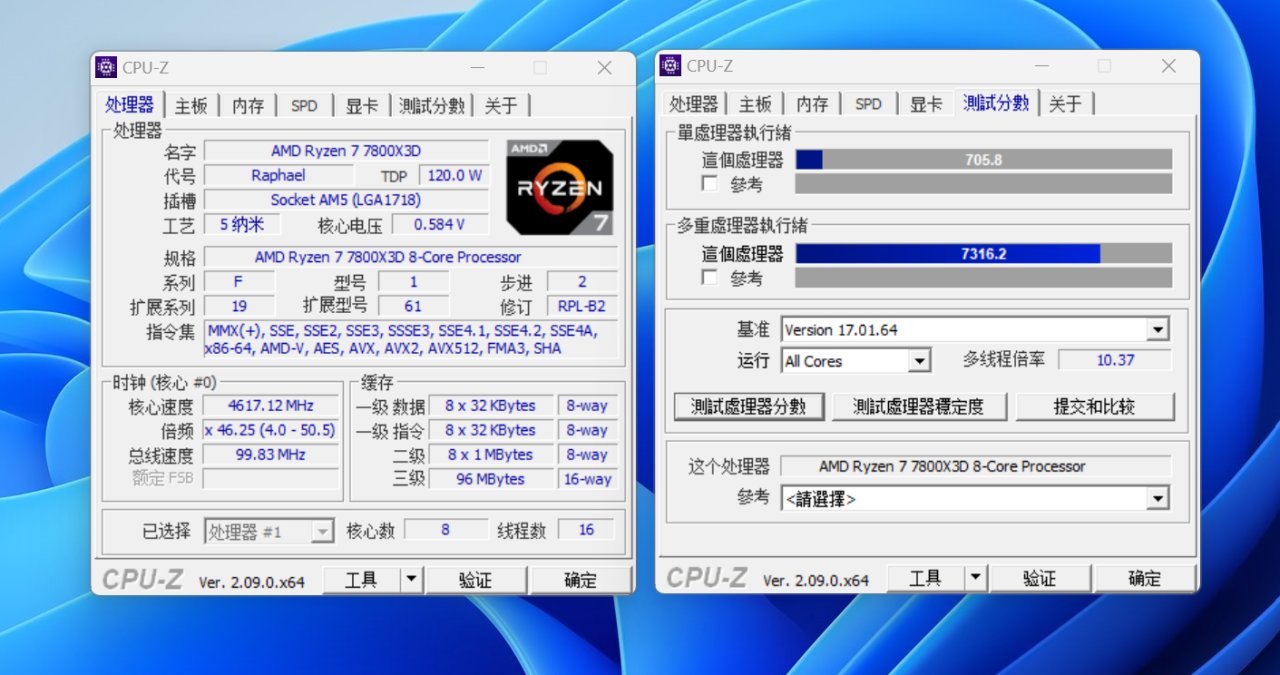Open SPD tab in left window
Image resolution: width=1280 pixels, height=675 pixels.
(304, 106)
